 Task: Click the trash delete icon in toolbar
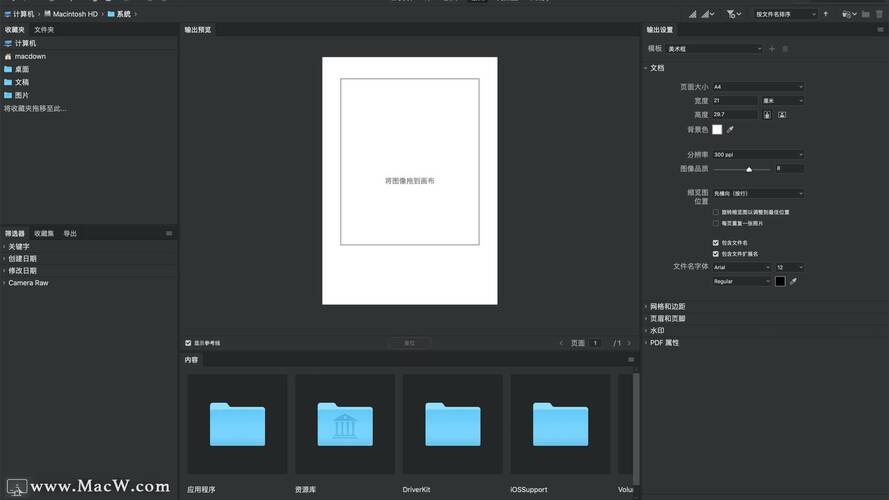tap(879, 14)
